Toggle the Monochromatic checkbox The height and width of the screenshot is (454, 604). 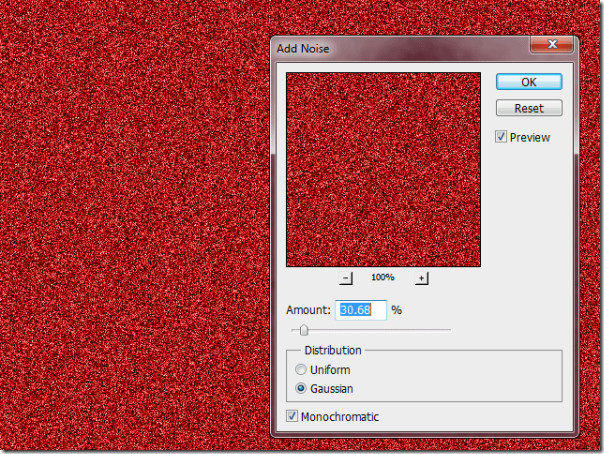click(x=292, y=416)
